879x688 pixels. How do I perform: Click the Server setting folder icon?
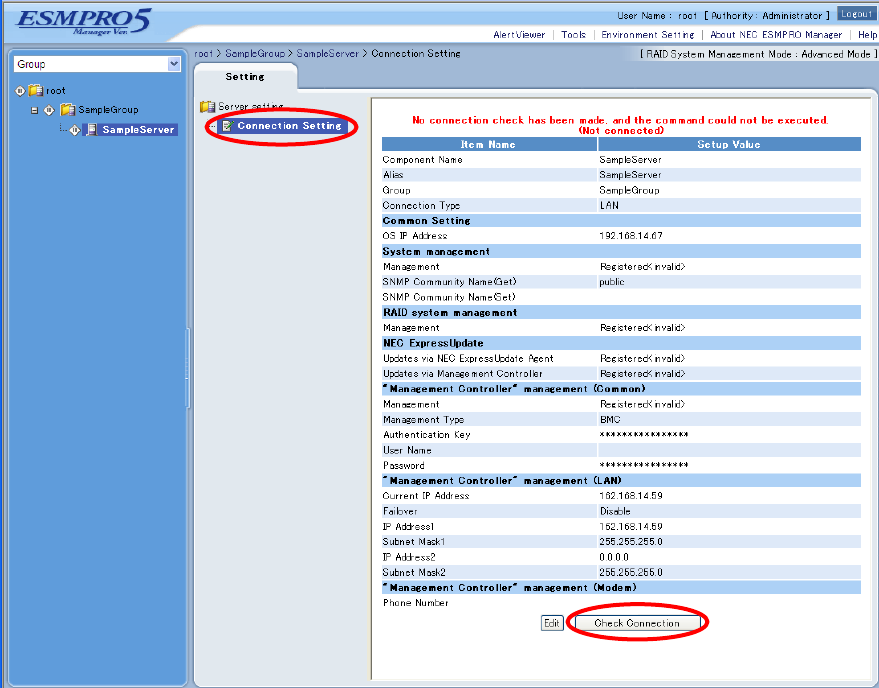coord(207,106)
